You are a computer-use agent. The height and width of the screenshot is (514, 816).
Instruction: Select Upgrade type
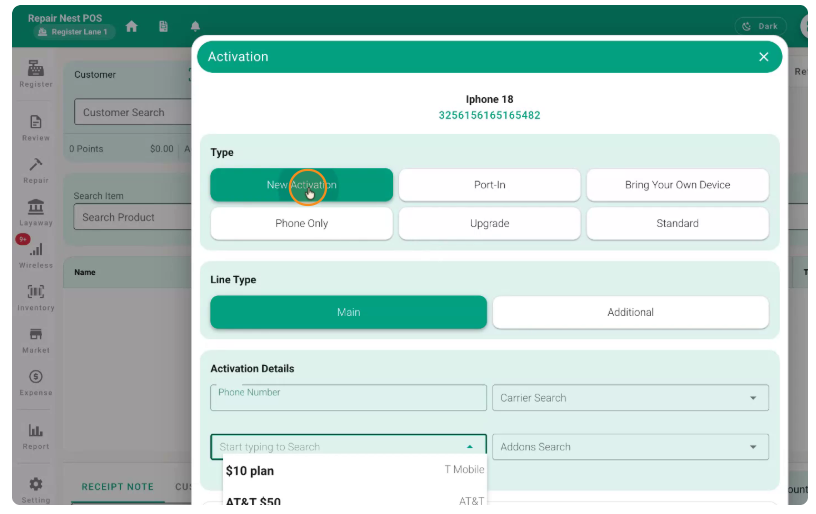click(x=489, y=223)
